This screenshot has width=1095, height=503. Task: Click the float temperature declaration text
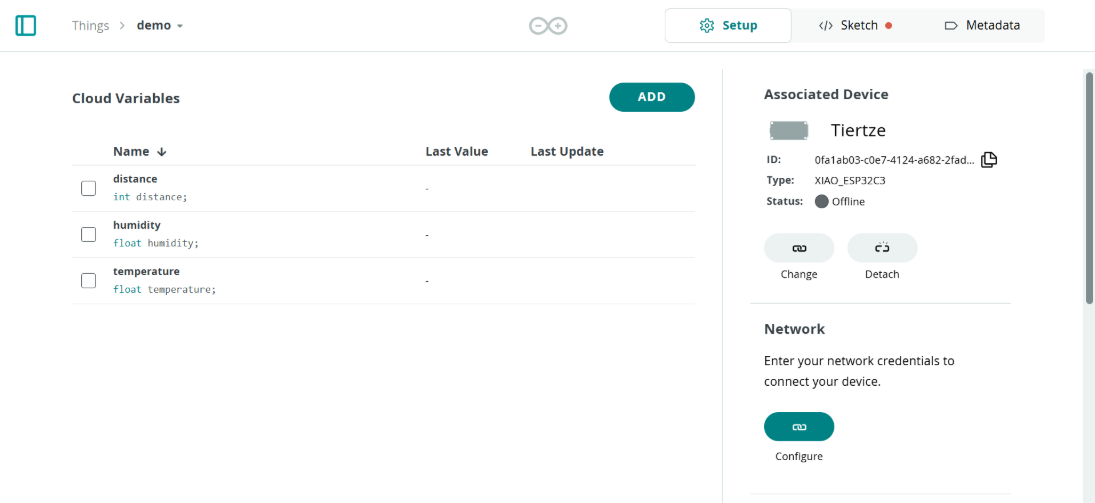click(x=165, y=289)
